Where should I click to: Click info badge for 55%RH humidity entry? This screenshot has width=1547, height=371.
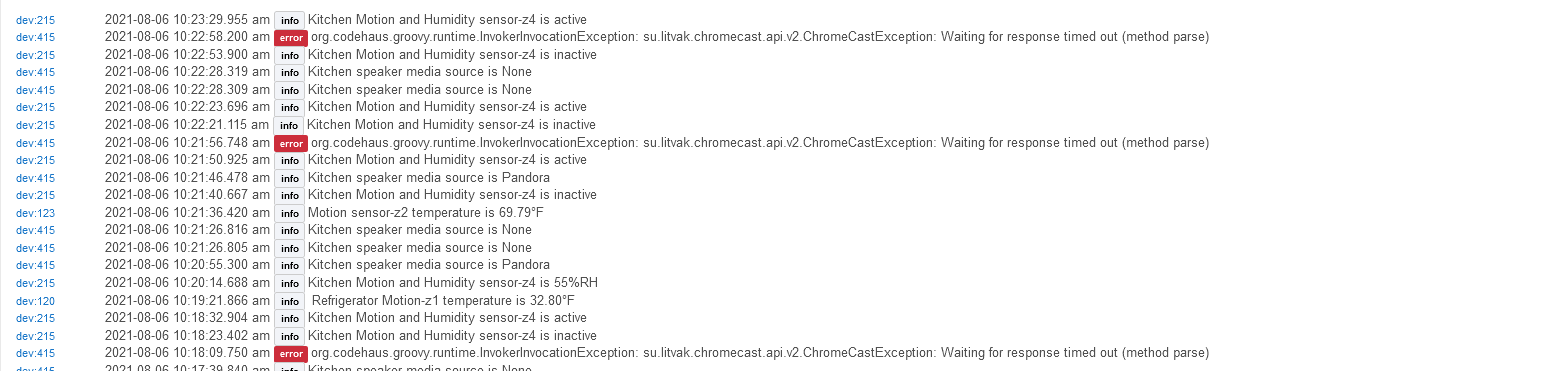pyautogui.click(x=289, y=283)
